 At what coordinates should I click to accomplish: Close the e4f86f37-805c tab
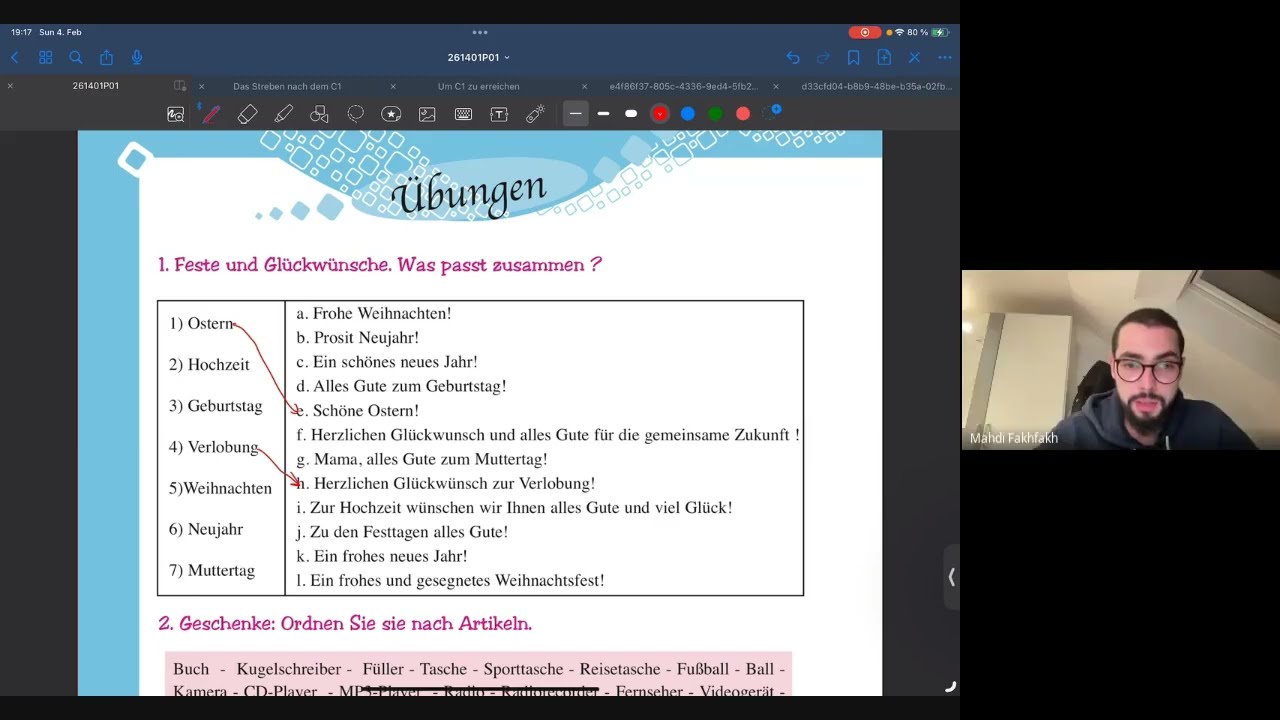584,86
